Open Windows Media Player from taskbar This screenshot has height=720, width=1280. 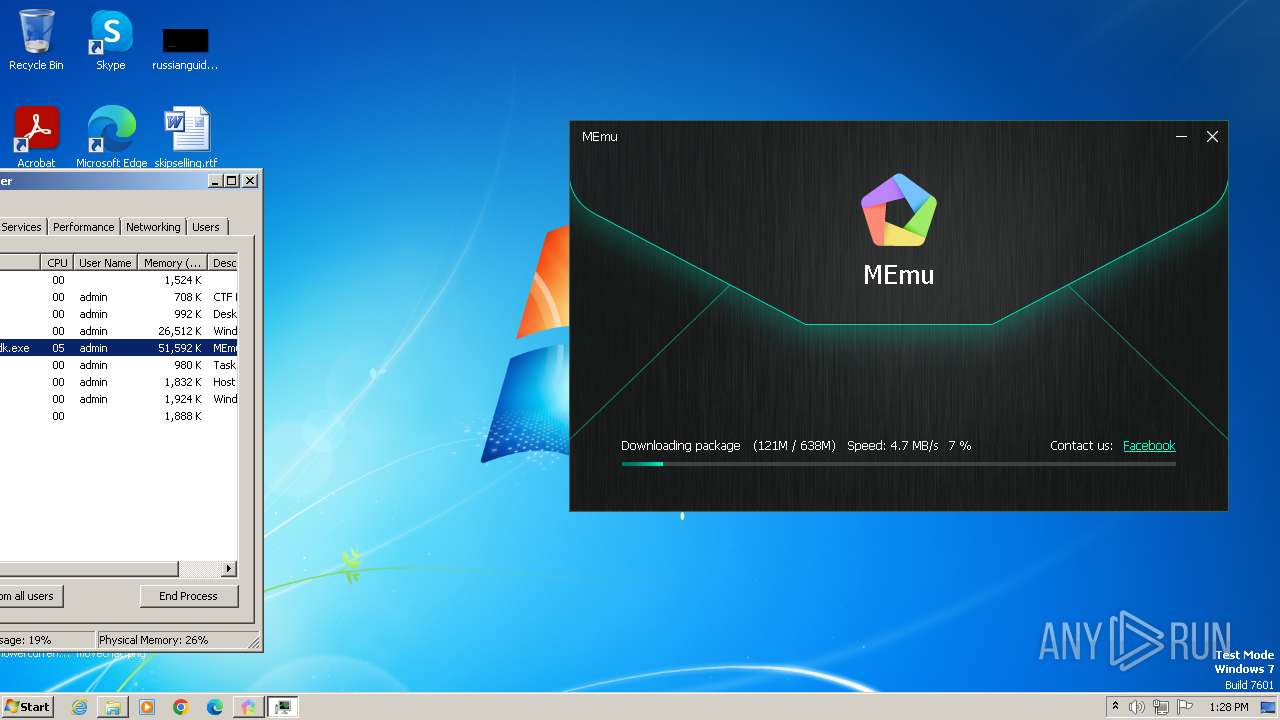coord(147,707)
